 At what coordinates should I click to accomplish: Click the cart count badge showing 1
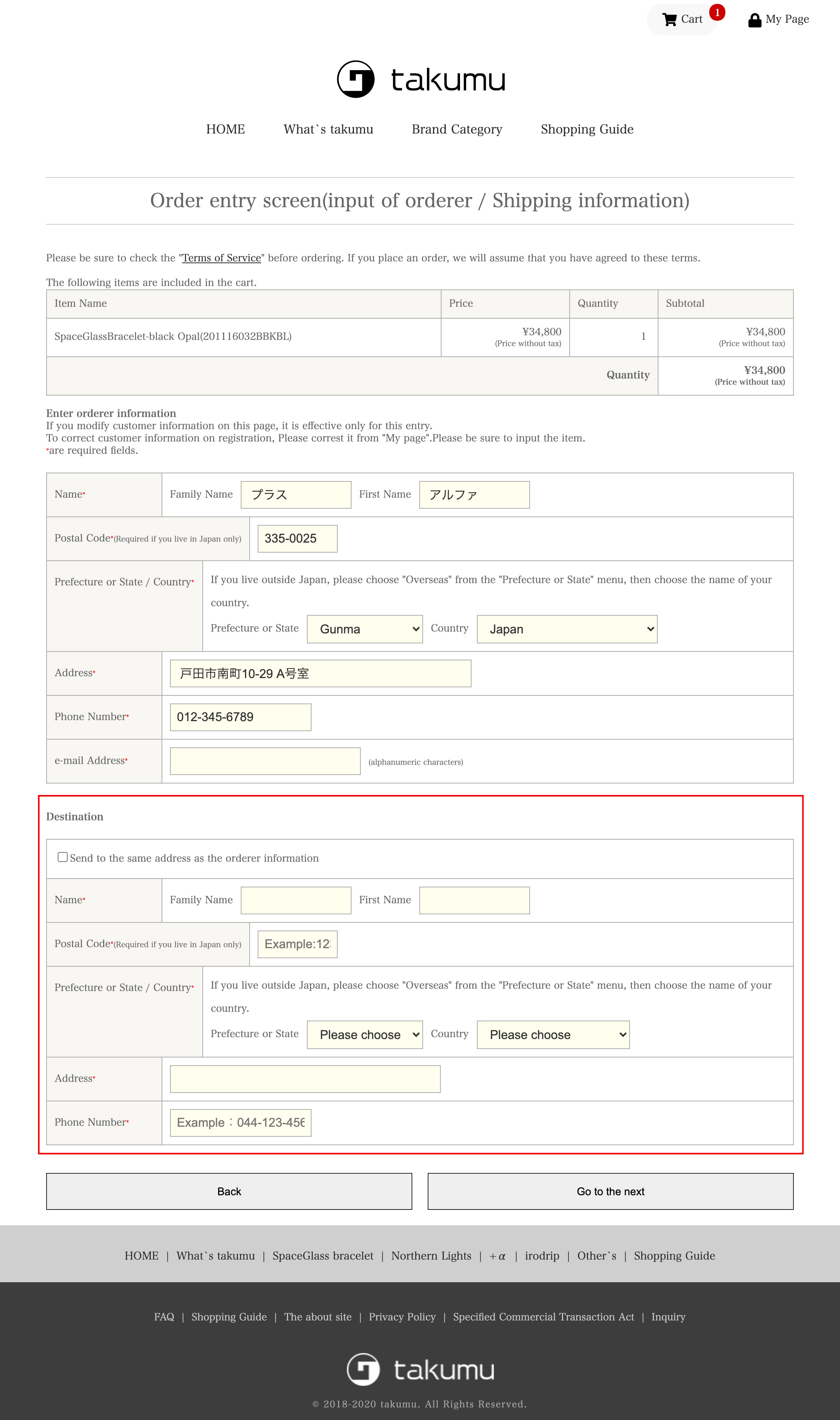[x=717, y=12]
